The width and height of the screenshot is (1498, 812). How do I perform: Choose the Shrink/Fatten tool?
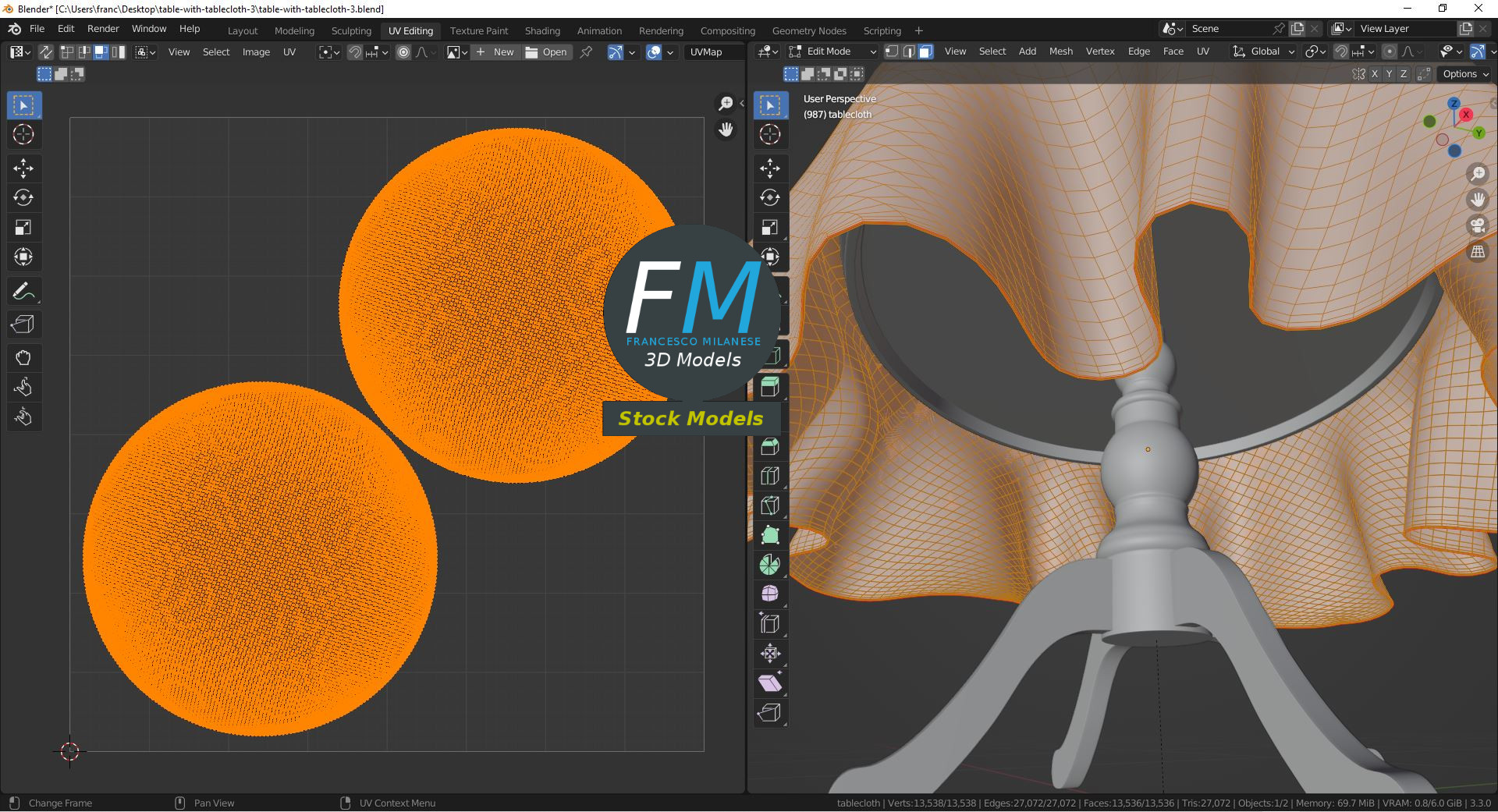click(x=770, y=654)
